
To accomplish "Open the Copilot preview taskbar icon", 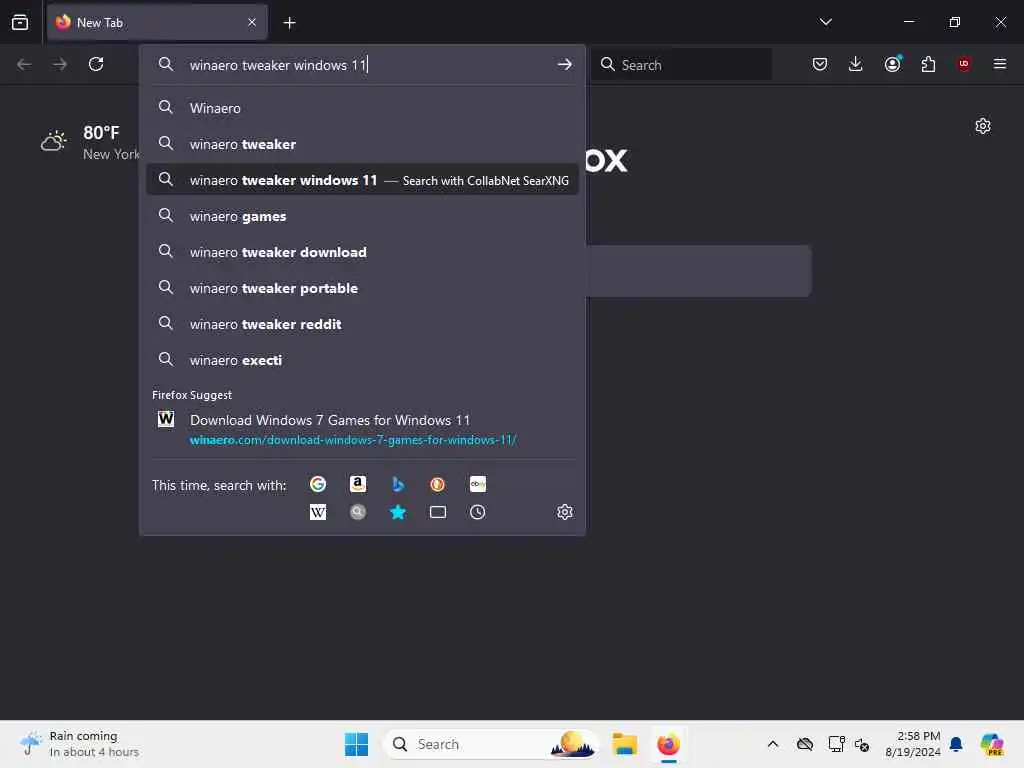I will click(x=992, y=744).
